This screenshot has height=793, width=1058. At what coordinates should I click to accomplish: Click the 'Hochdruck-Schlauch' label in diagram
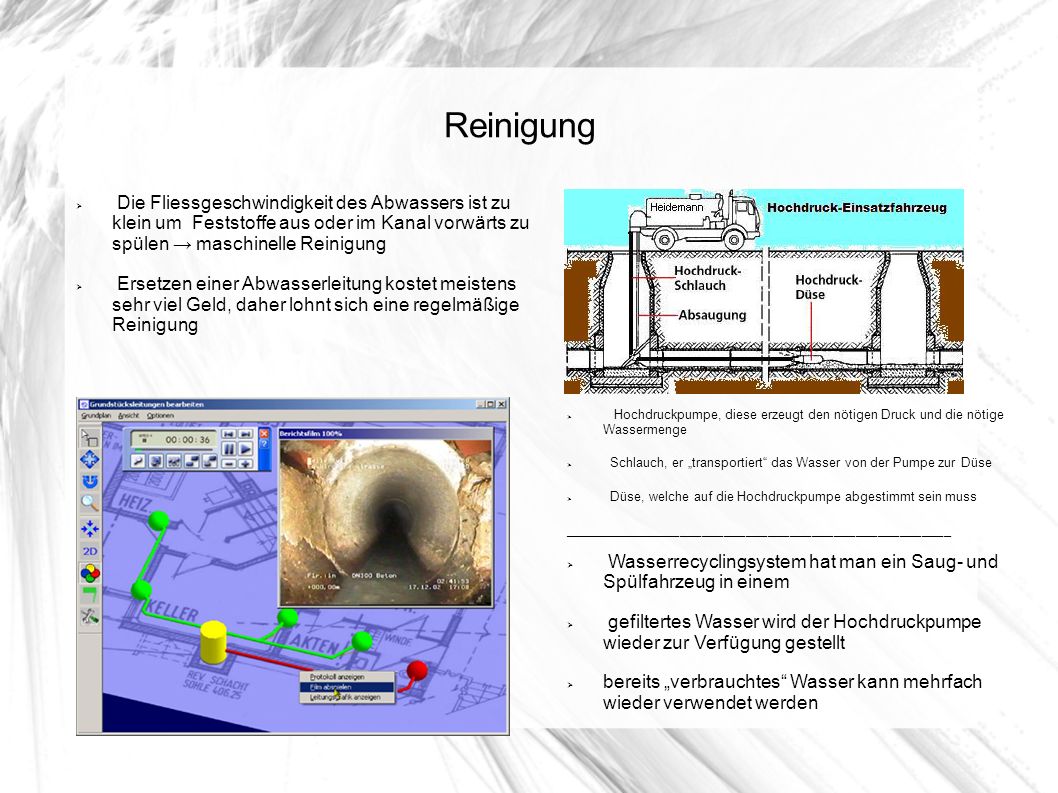707,278
